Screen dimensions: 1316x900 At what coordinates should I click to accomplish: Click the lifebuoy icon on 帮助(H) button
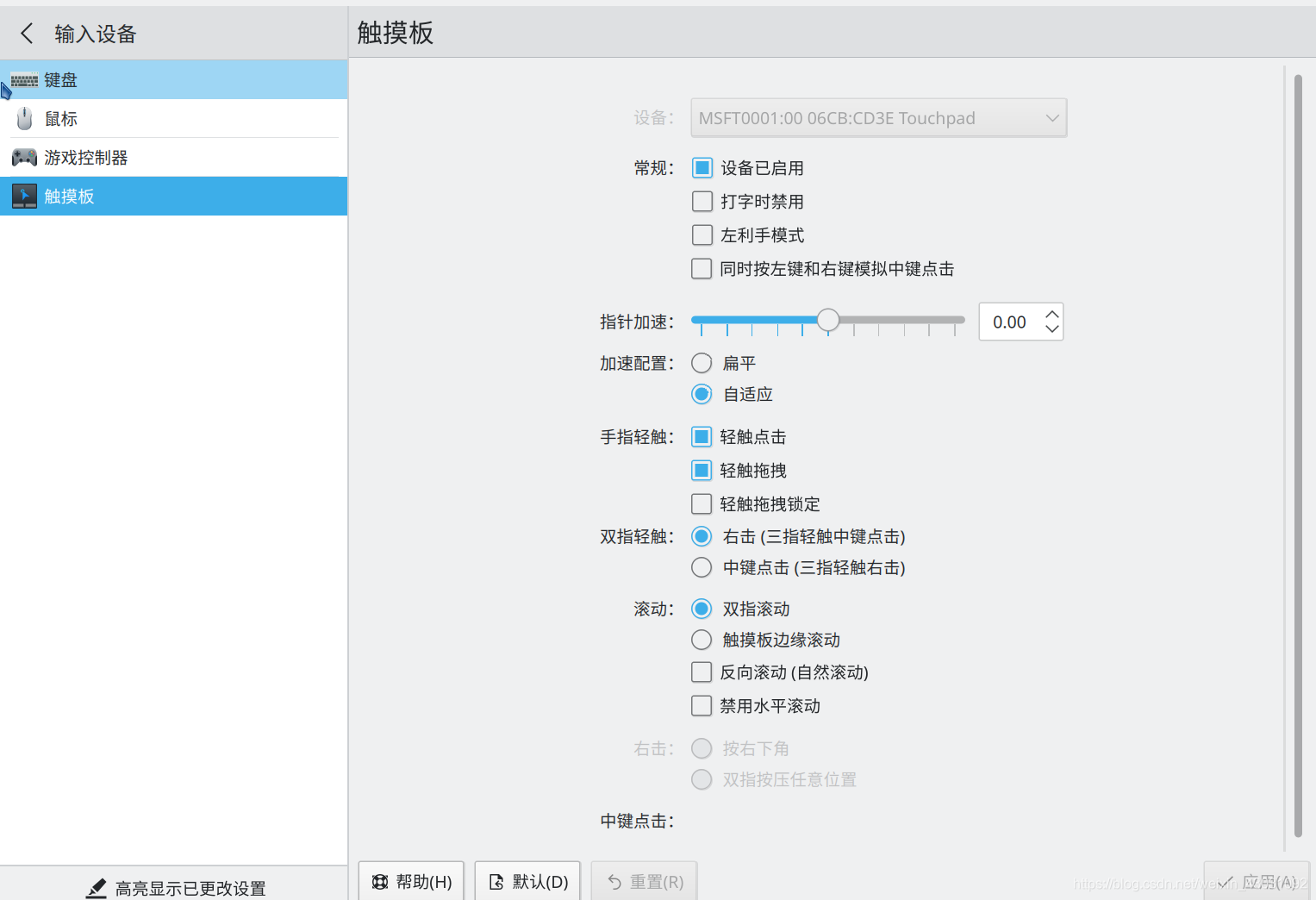[x=380, y=882]
